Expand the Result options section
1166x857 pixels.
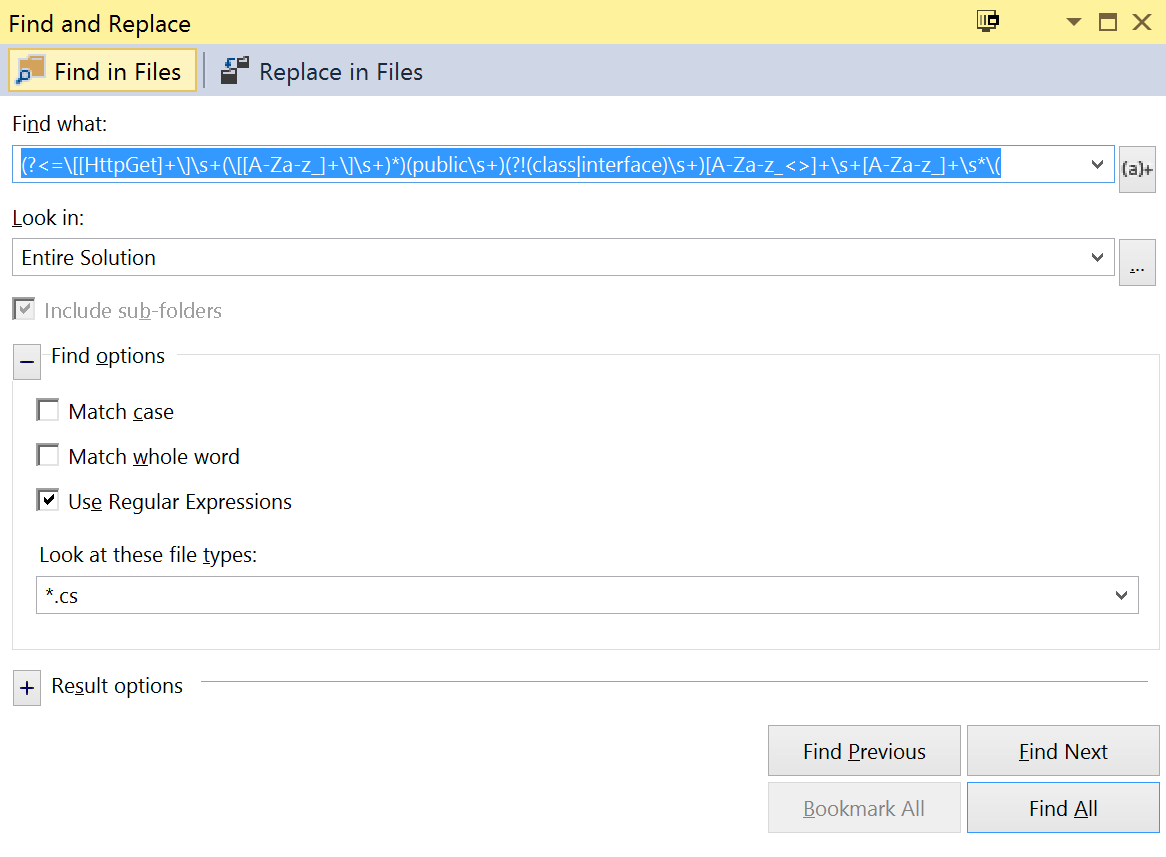coord(27,688)
